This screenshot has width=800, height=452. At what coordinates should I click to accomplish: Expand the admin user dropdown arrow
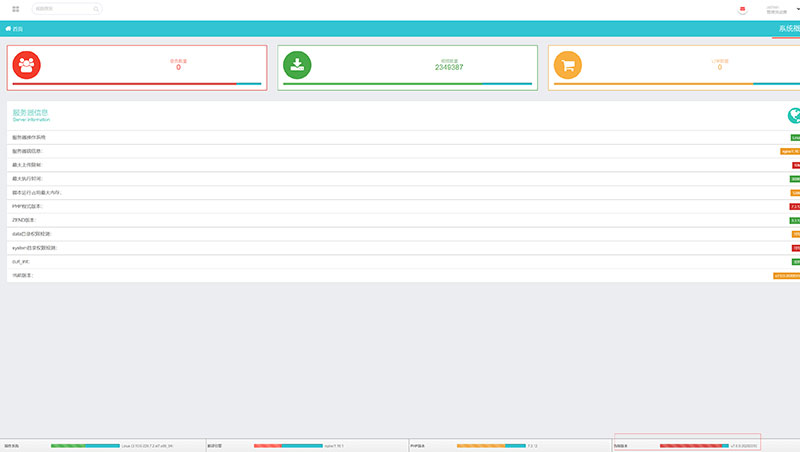797,8
